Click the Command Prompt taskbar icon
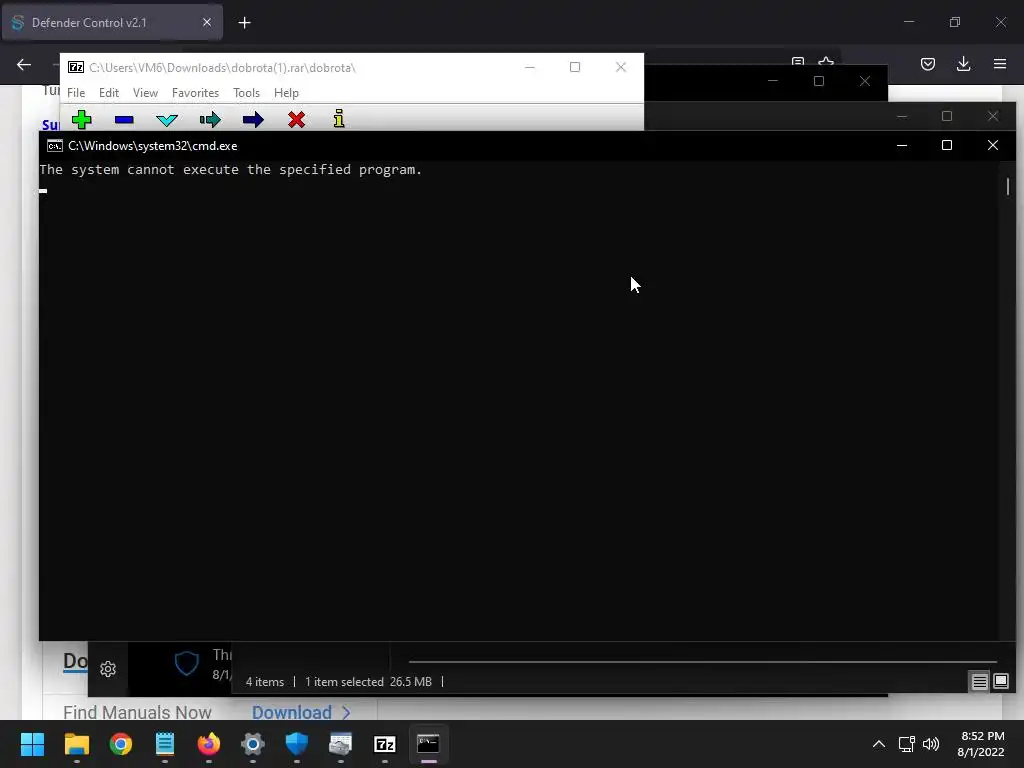The image size is (1024, 768). click(x=428, y=744)
